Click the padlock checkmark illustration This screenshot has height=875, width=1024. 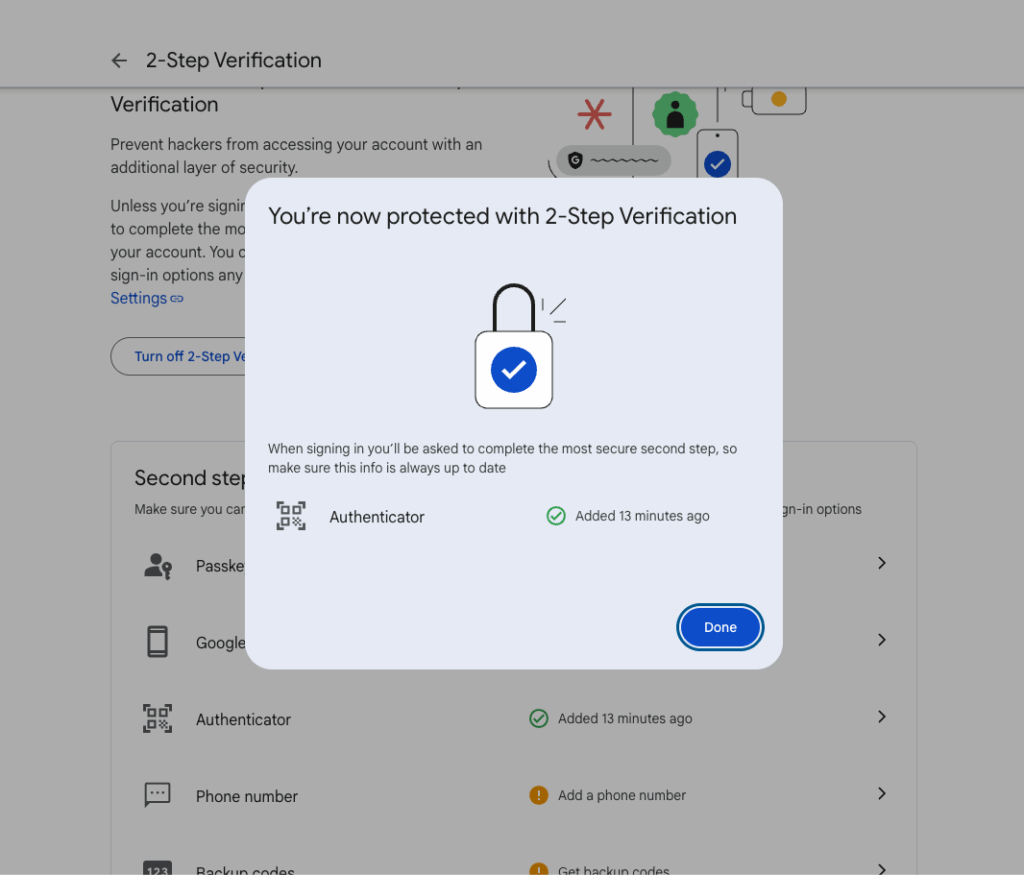click(514, 346)
